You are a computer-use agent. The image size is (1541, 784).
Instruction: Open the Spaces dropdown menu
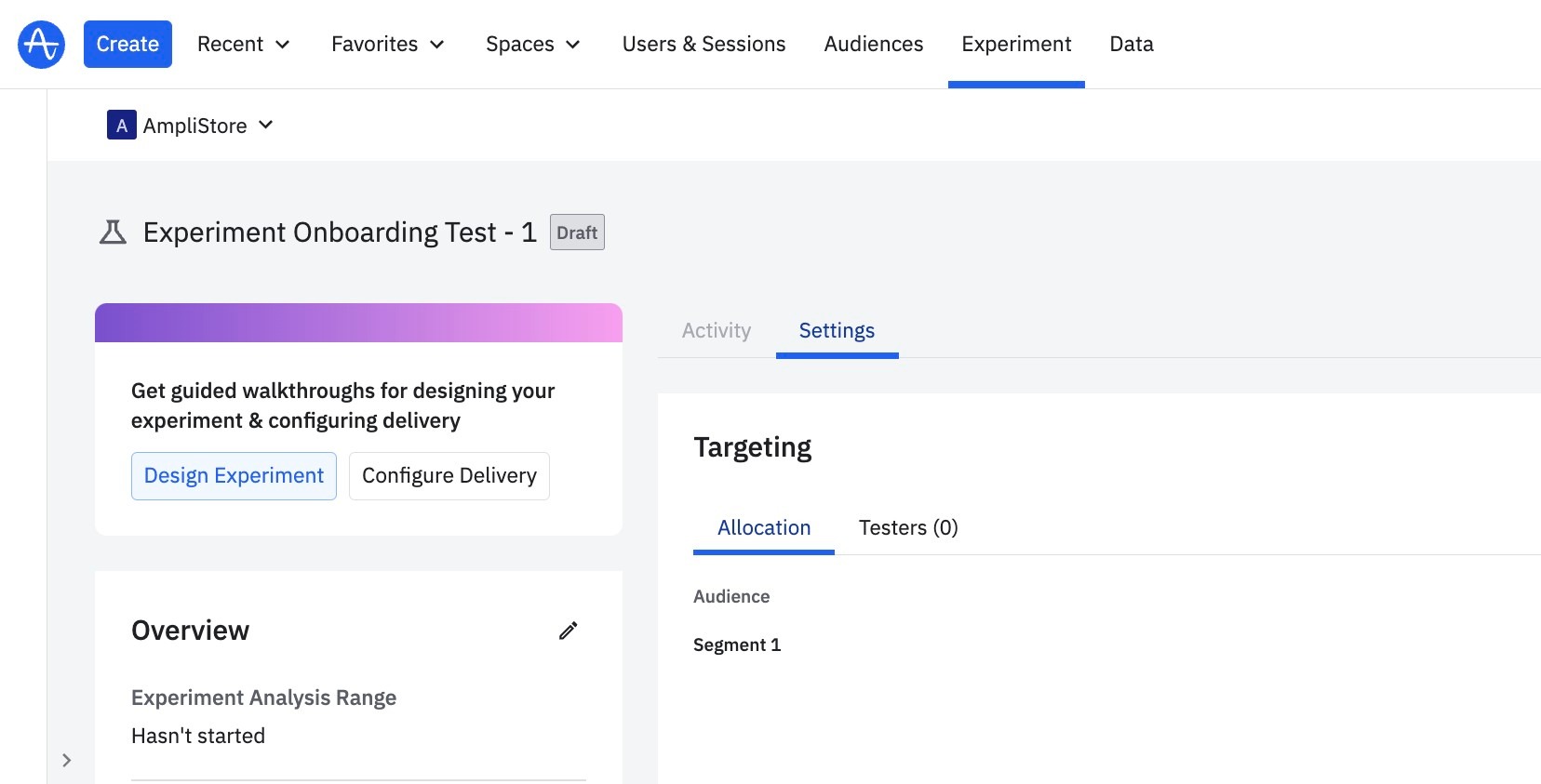[x=533, y=44]
